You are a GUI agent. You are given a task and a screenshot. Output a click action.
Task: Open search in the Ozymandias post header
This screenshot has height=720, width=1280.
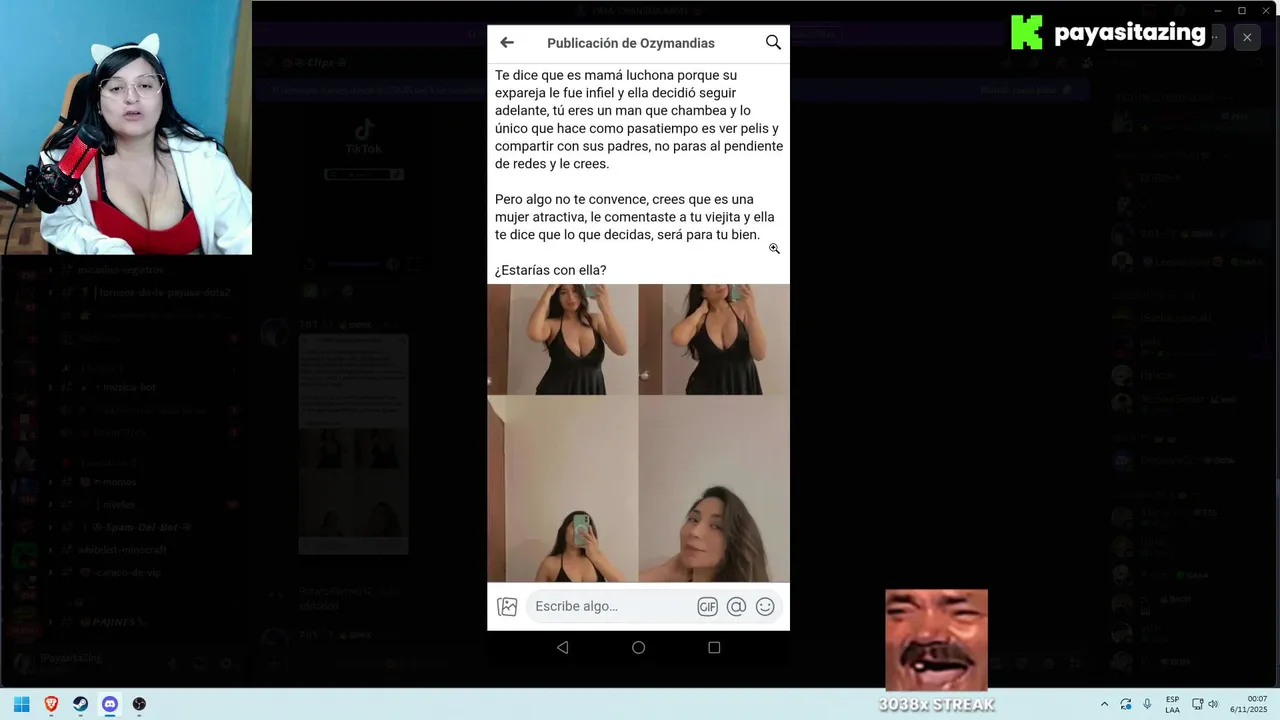click(x=773, y=42)
